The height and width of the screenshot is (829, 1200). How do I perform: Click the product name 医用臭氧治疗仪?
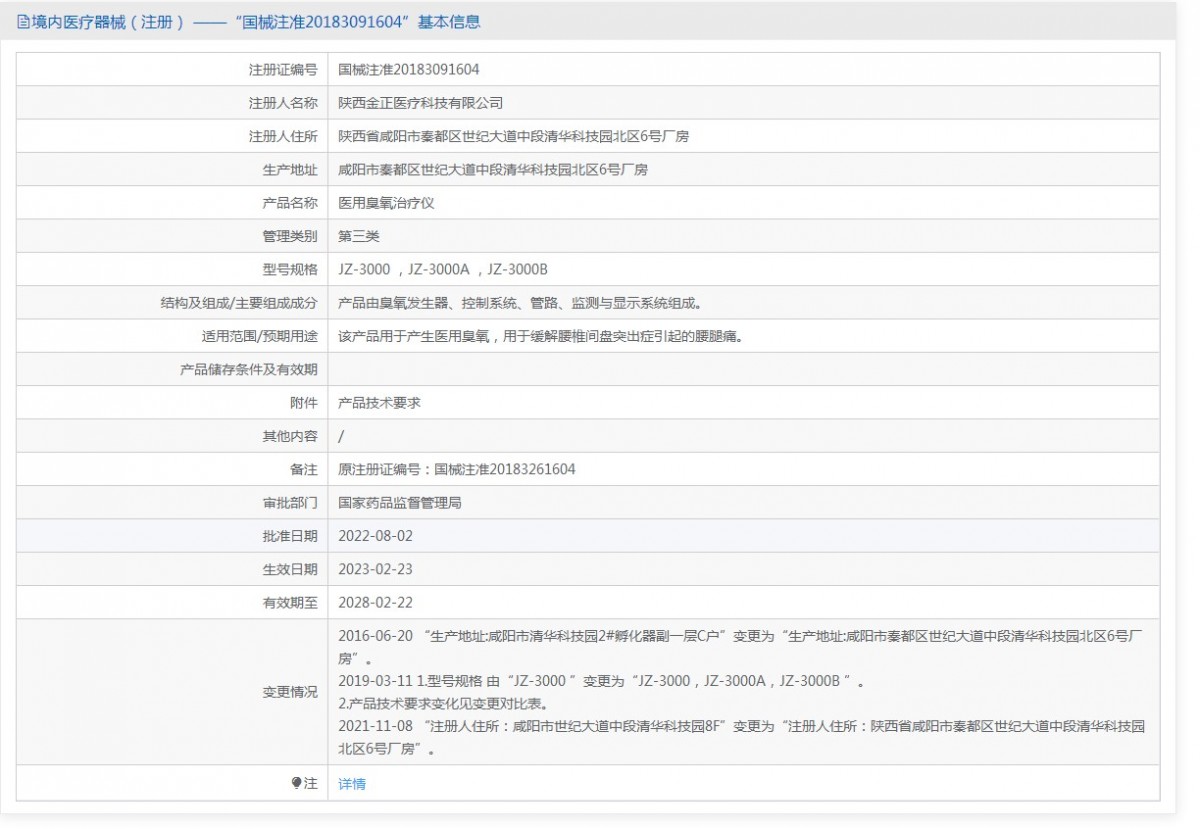coord(386,203)
